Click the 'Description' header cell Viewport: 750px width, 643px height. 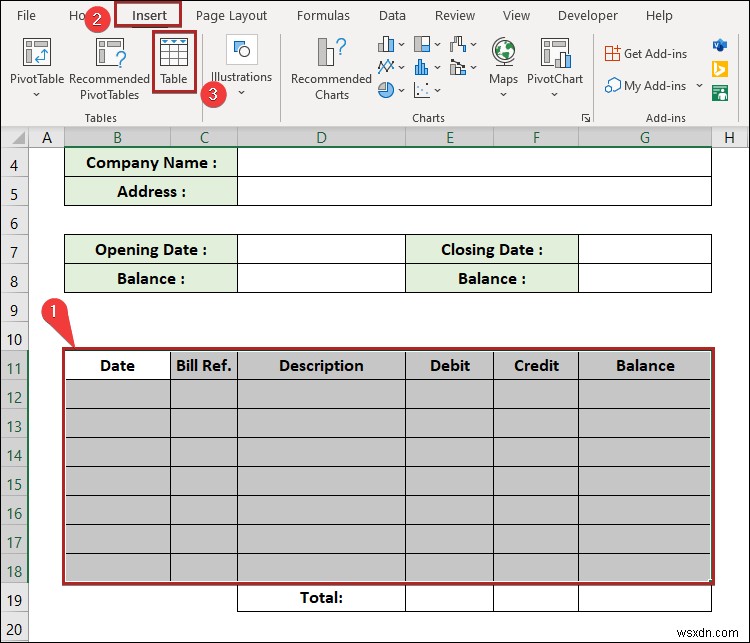[x=321, y=366]
